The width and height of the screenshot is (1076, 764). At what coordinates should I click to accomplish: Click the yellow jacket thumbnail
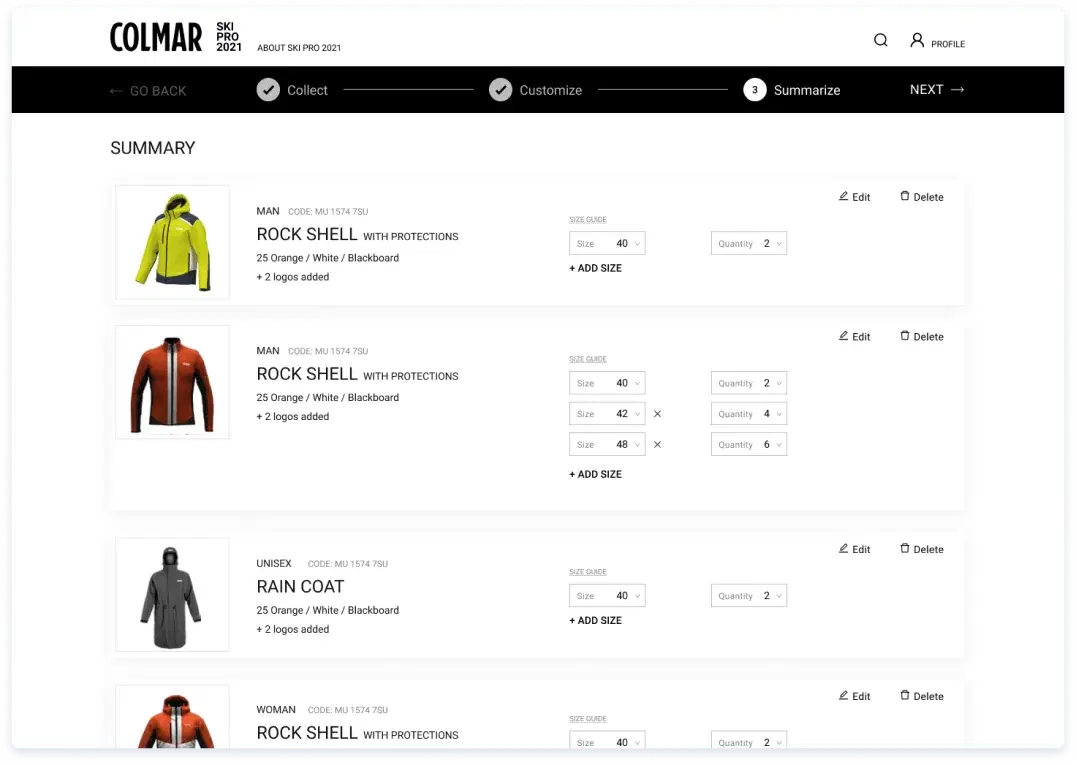click(x=172, y=242)
